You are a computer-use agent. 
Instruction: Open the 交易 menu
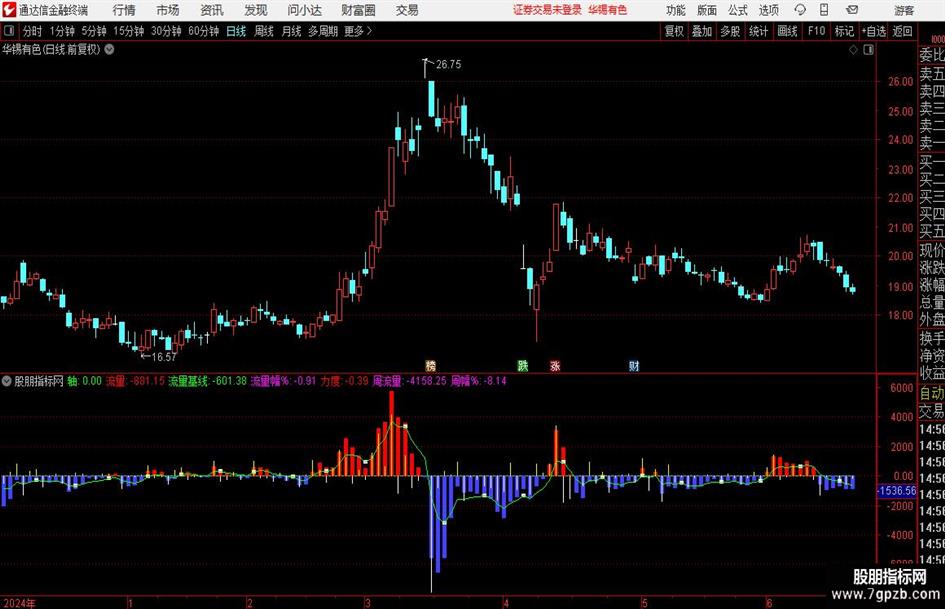point(407,10)
